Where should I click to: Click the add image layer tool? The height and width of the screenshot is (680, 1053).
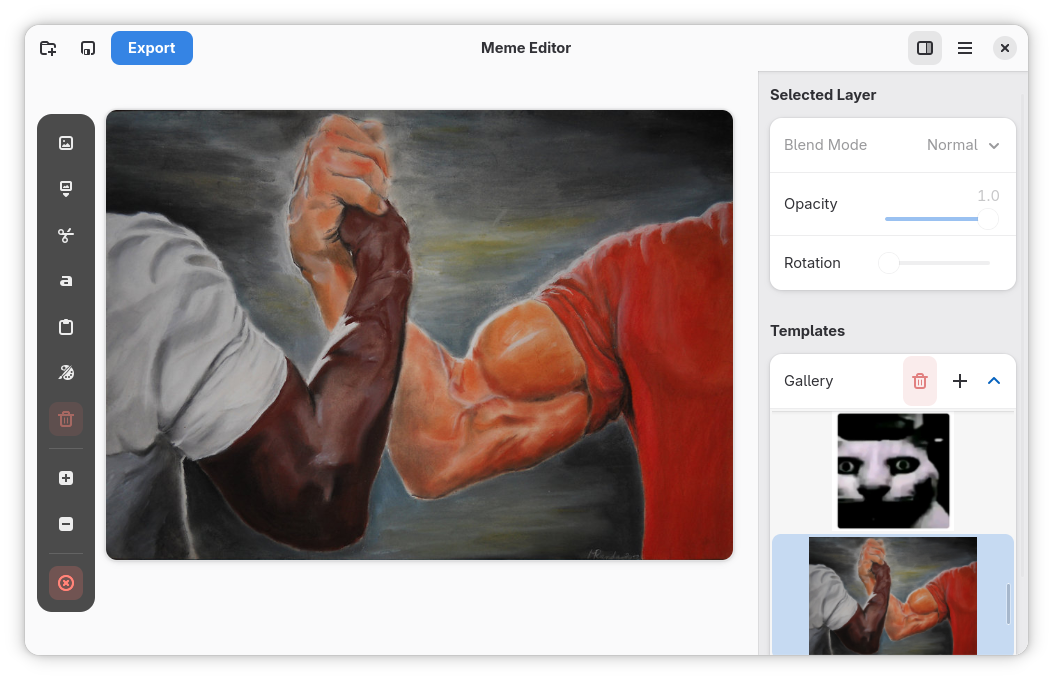pos(66,143)
